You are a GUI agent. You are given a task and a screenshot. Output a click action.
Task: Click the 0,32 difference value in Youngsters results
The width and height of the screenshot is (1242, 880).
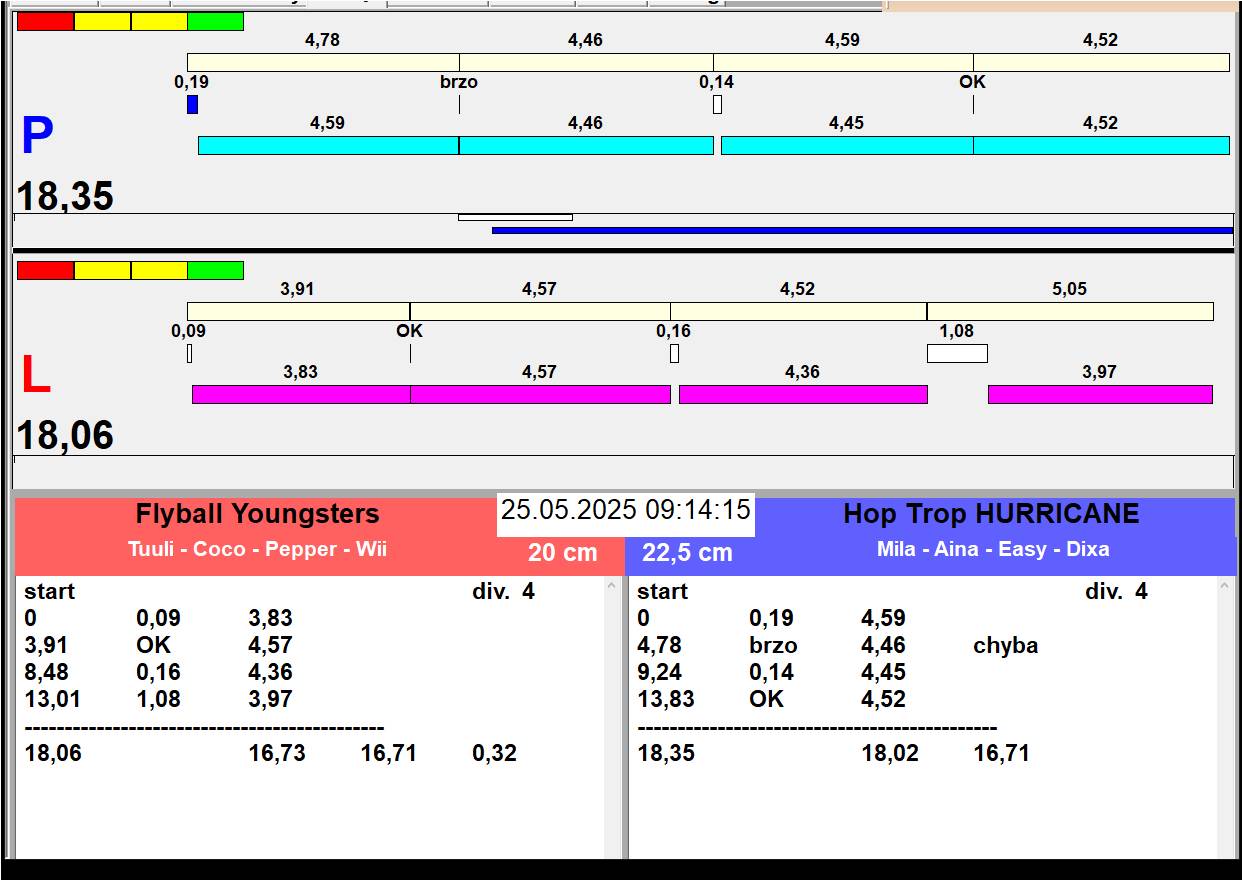pos(495,753)
